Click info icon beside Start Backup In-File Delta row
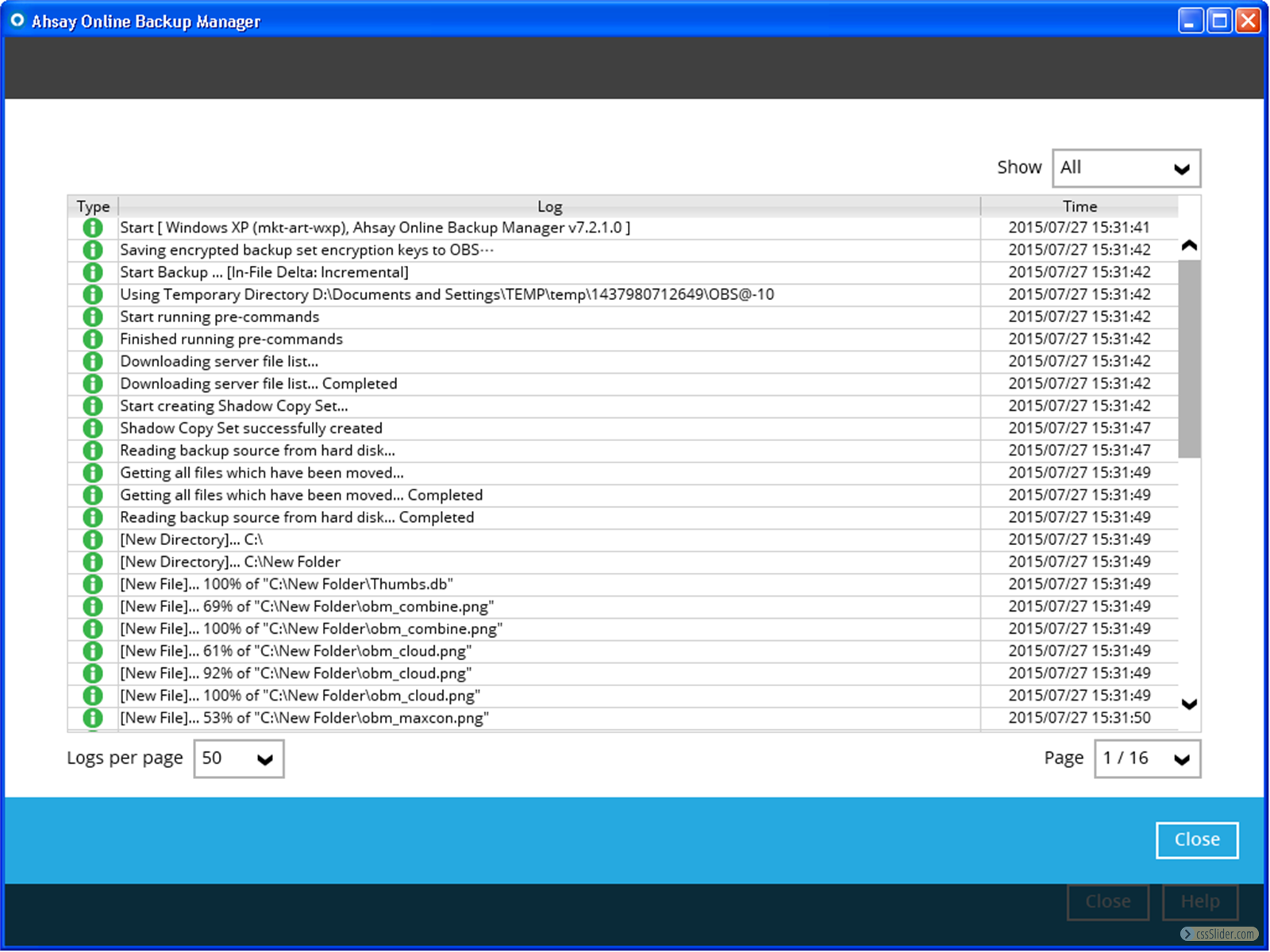Viewport: 1270px width, 952px height. [93, 272]
